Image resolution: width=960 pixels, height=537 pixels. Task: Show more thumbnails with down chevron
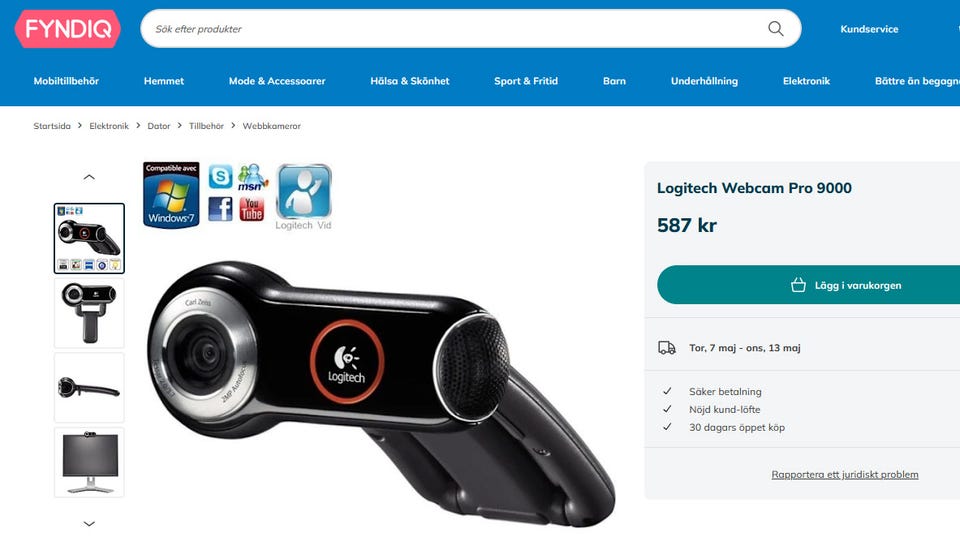pos(89,524)
